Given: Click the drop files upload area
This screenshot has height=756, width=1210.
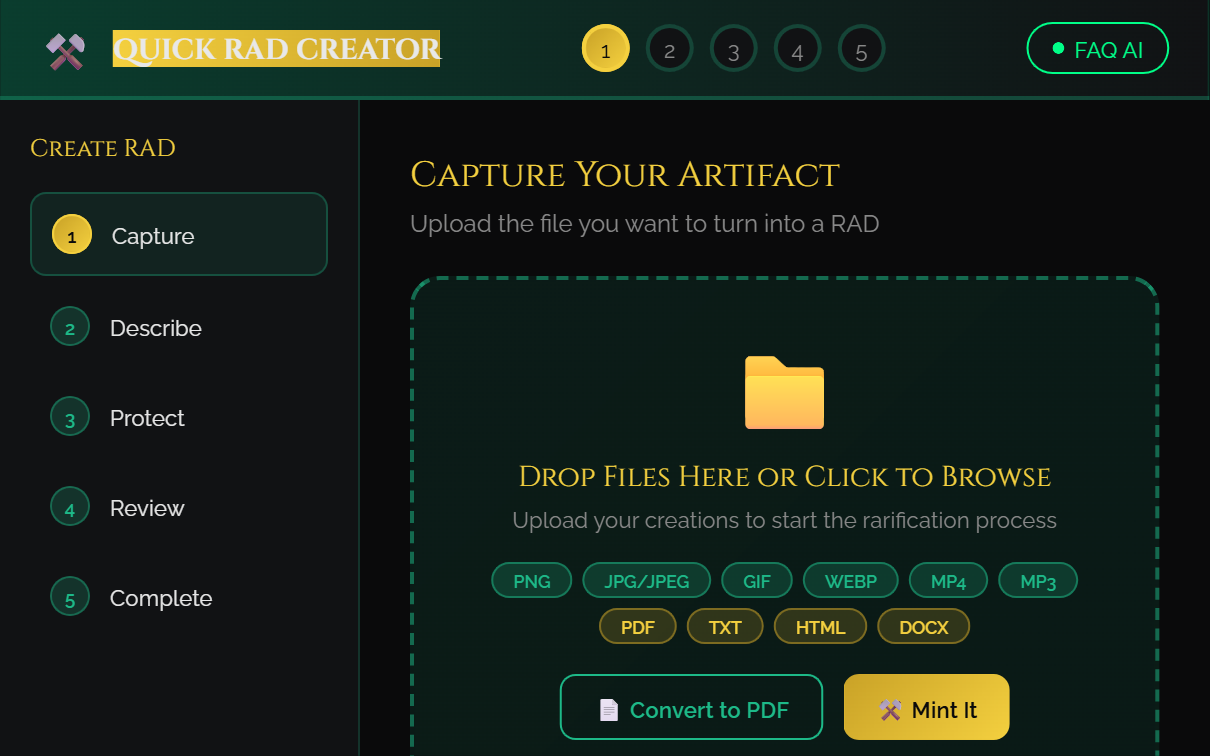Looking at the screenshot, I should coord(784,477).
